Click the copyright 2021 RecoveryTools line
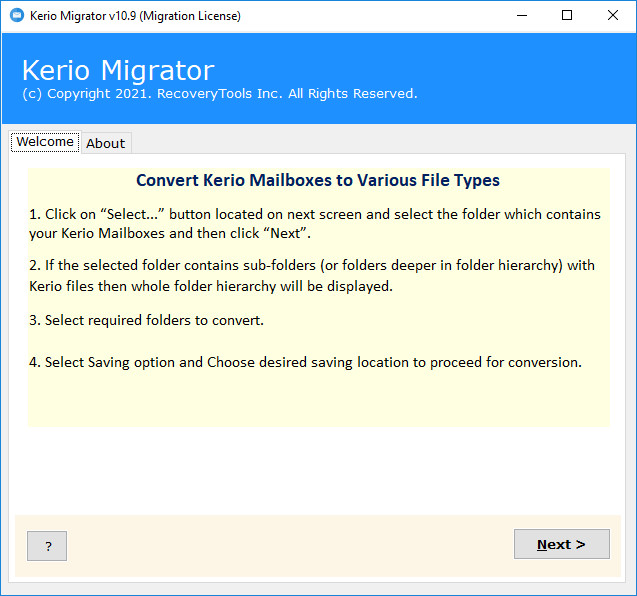Image resolution: width=637 pixels, height=596 pixels. [x=220, y=94]
